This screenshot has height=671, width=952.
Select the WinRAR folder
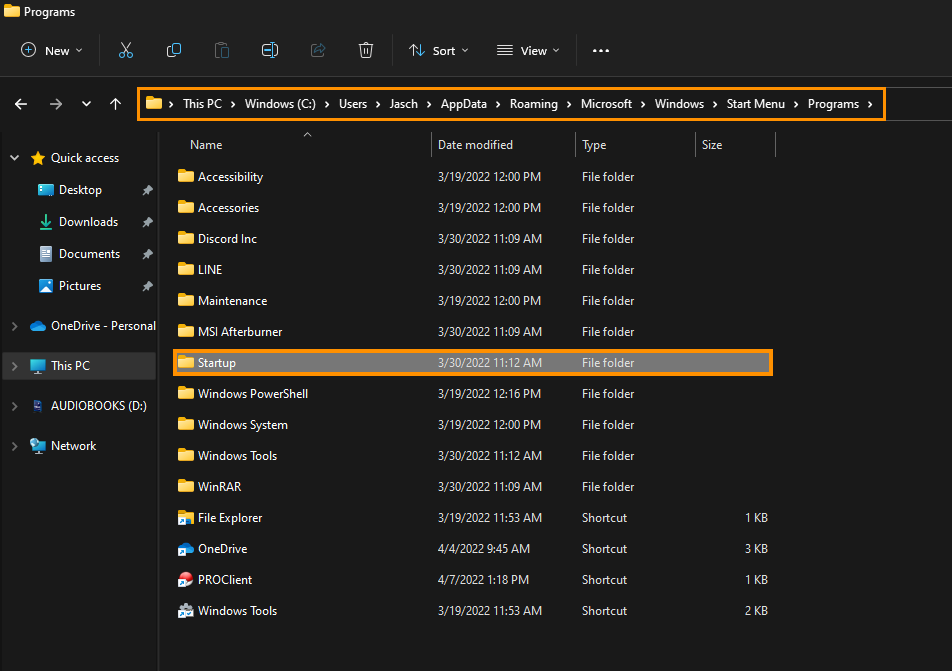[x=473, y=486]
